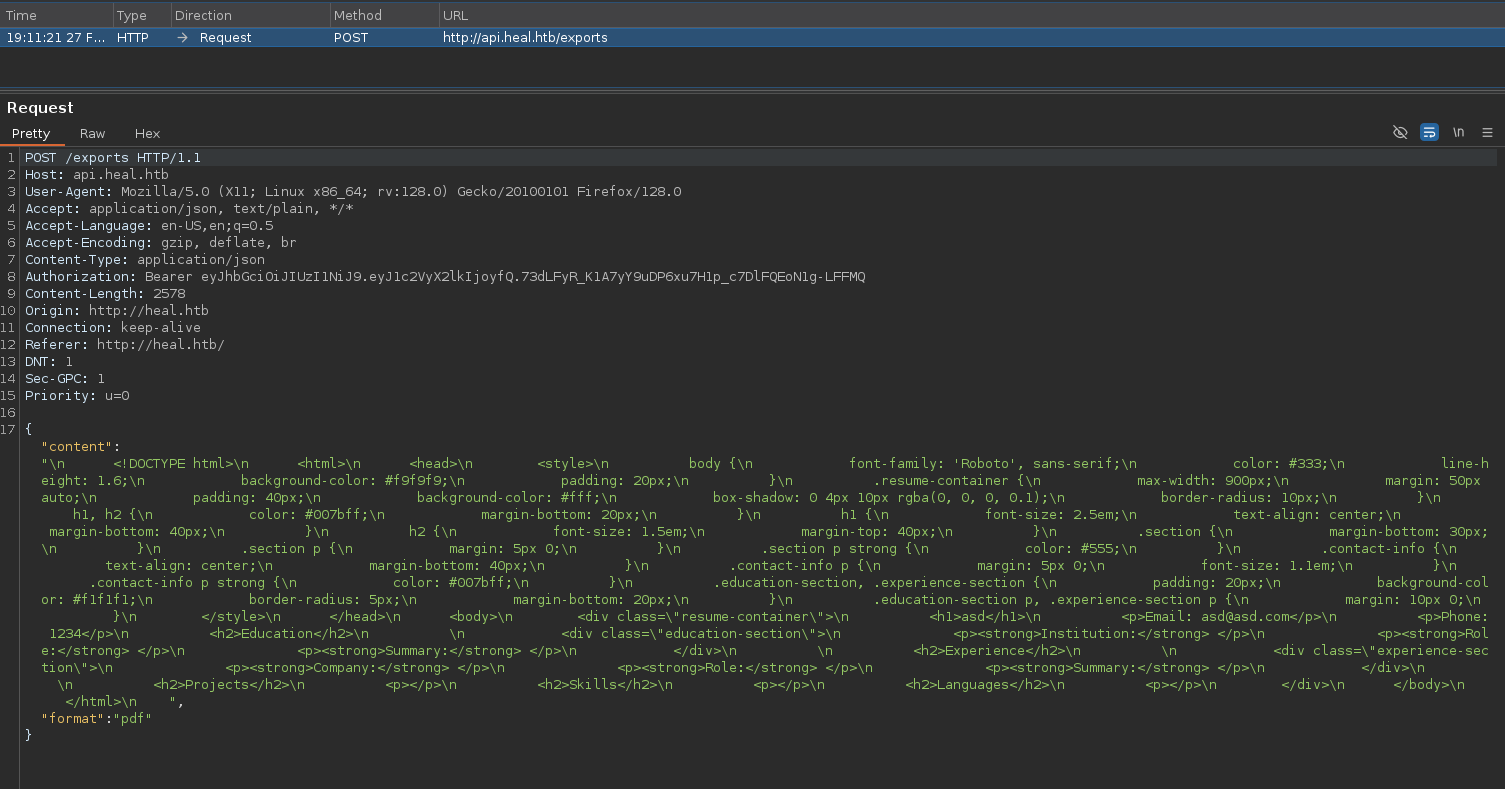
Task: Click the "format":"pdf" JSON value
Action: point(135,718)
